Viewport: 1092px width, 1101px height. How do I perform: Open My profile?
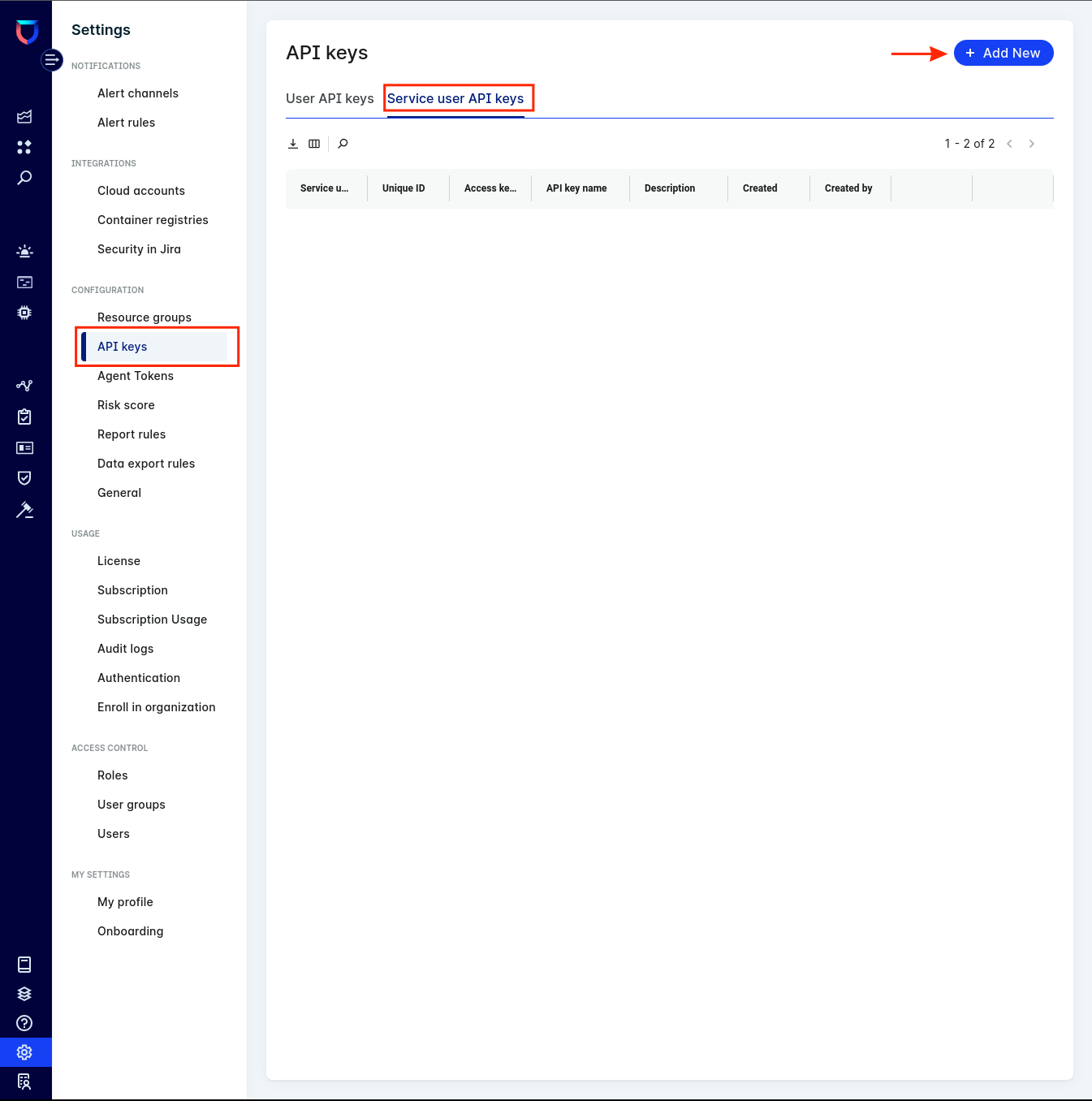(125, 902)
